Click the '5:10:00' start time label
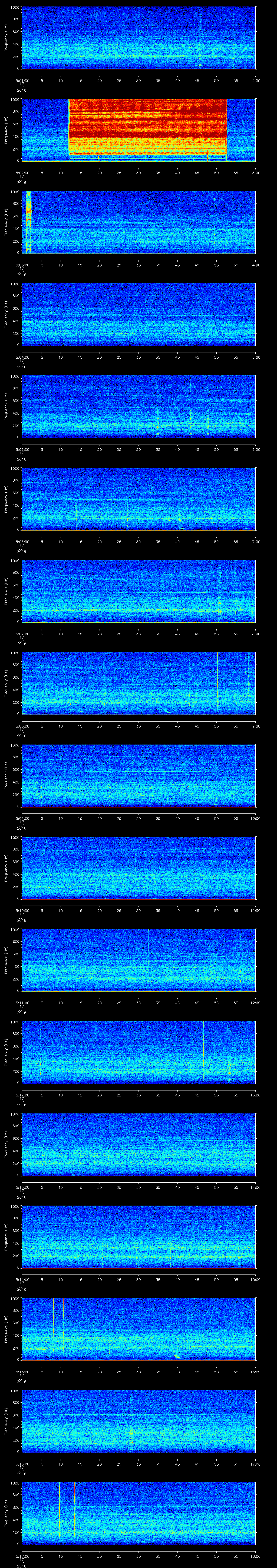Image resolution: width=277 pixels, height=1568 pixels. [22, 910]
